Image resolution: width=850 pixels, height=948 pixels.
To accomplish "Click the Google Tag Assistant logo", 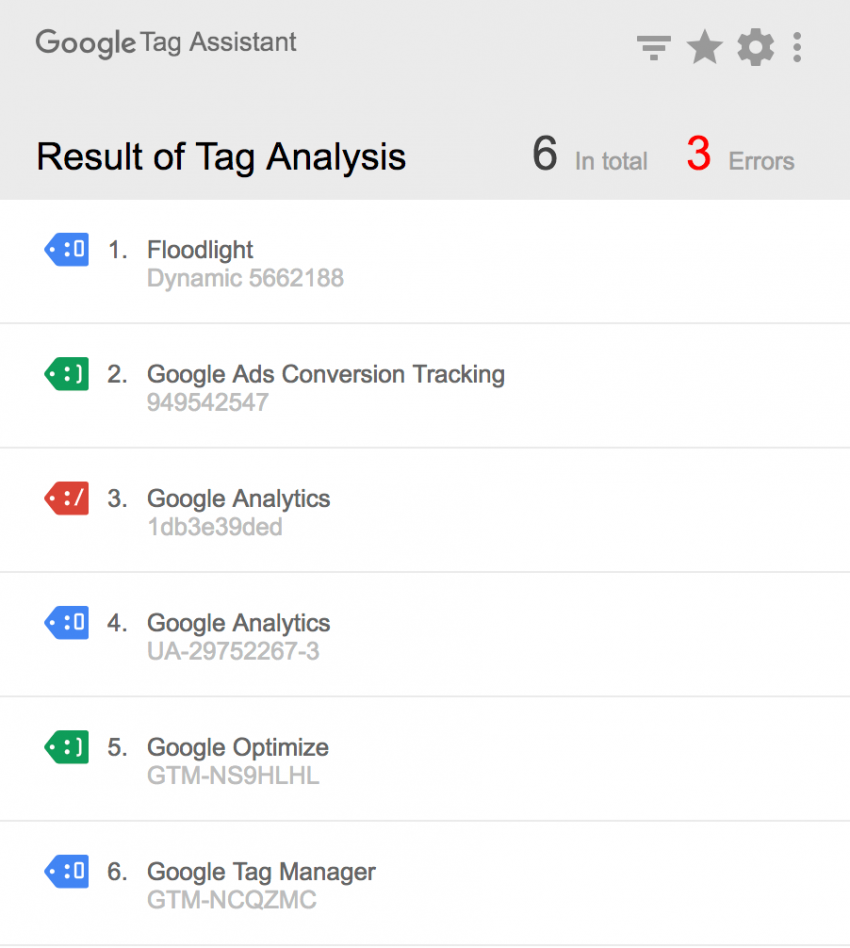I will point(166,43).
